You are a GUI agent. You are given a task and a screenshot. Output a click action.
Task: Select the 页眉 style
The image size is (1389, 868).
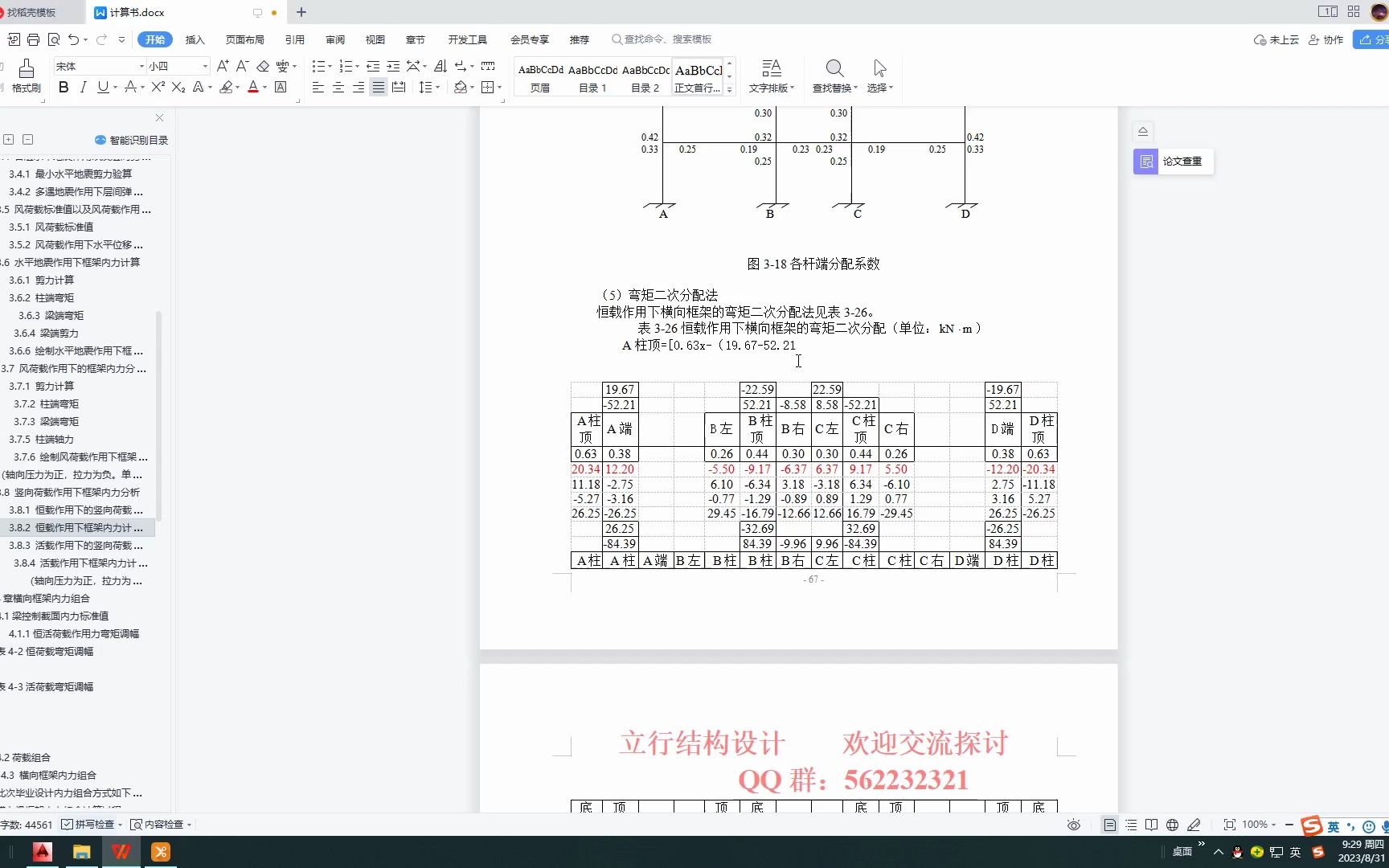pos(540,78)
